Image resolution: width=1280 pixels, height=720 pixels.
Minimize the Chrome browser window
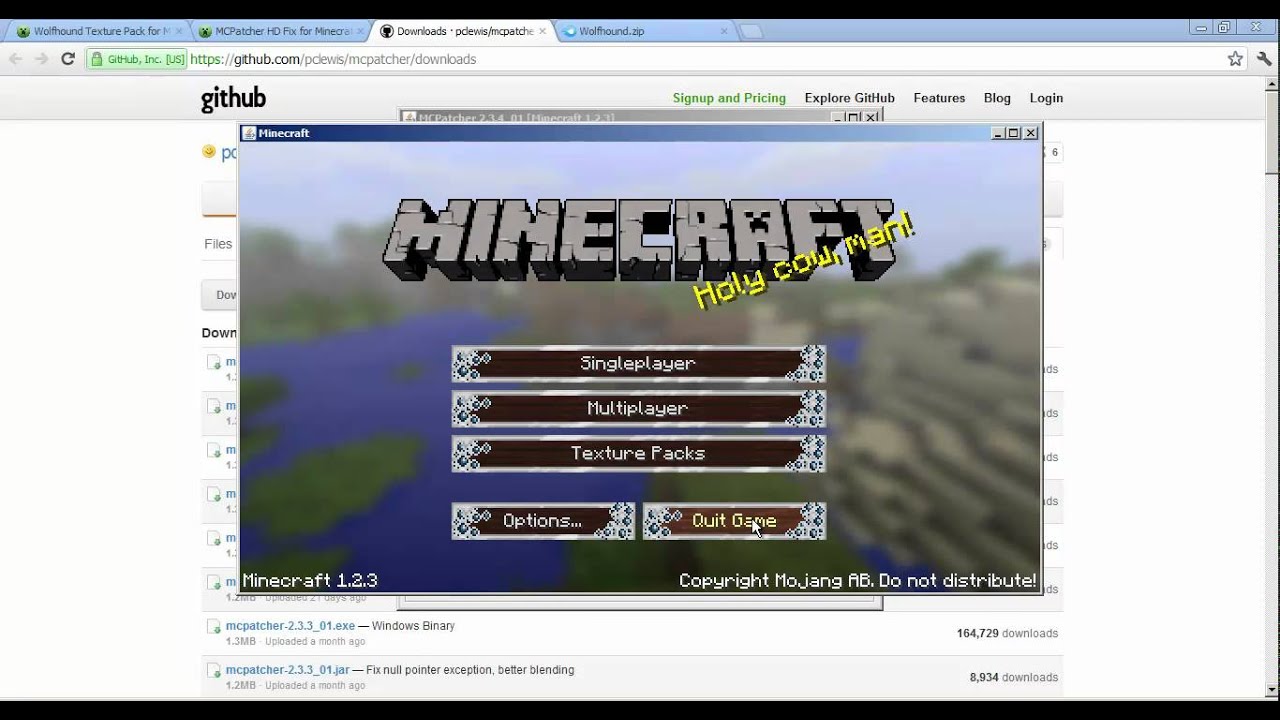(1200, 28)
